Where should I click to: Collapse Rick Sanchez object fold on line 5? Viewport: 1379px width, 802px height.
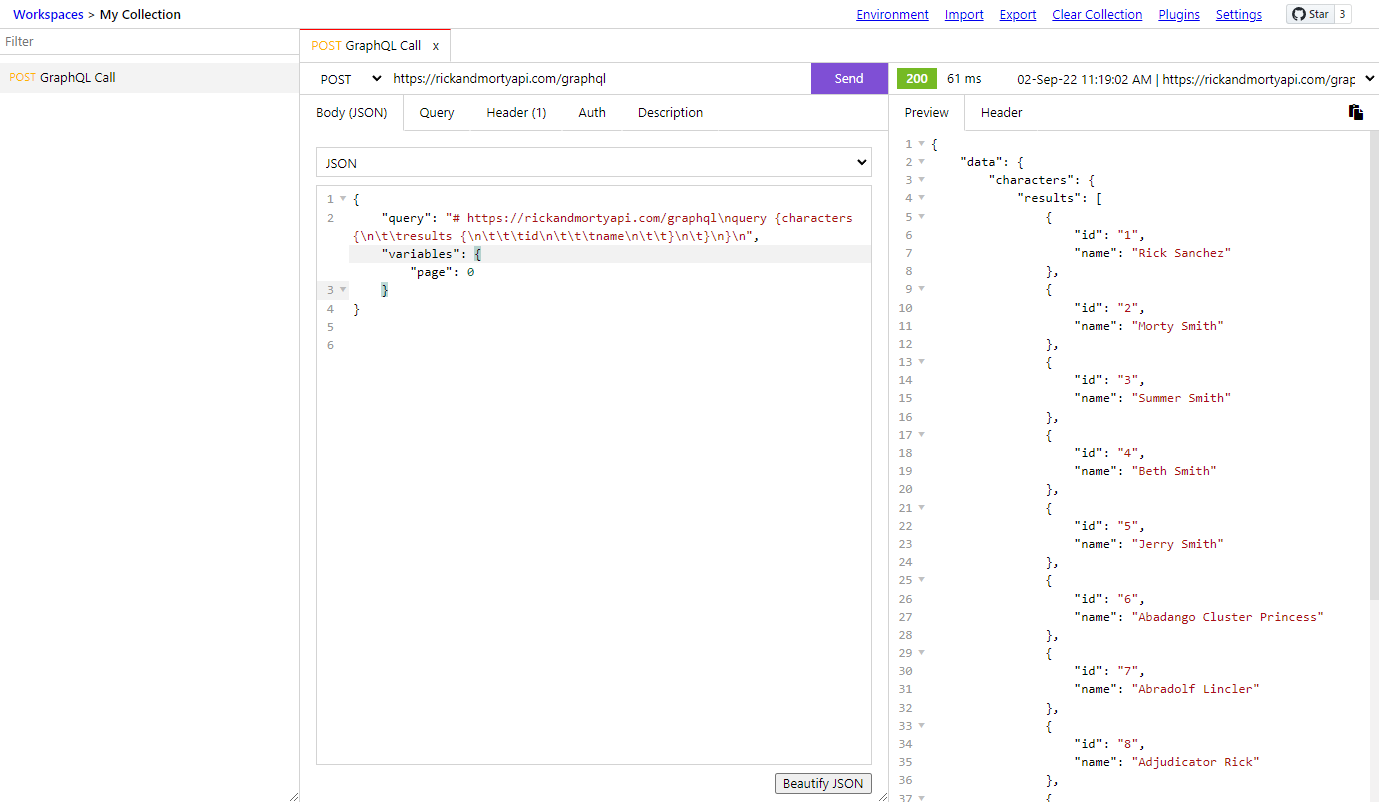point(921,216)
